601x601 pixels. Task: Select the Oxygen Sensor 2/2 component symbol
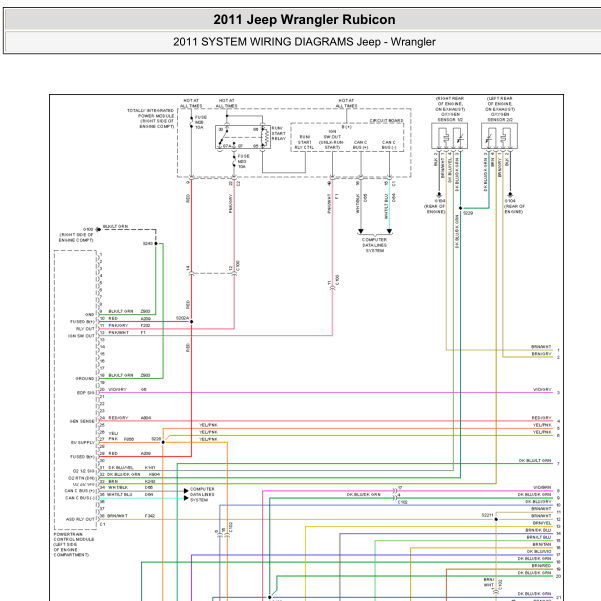[499, 136]
